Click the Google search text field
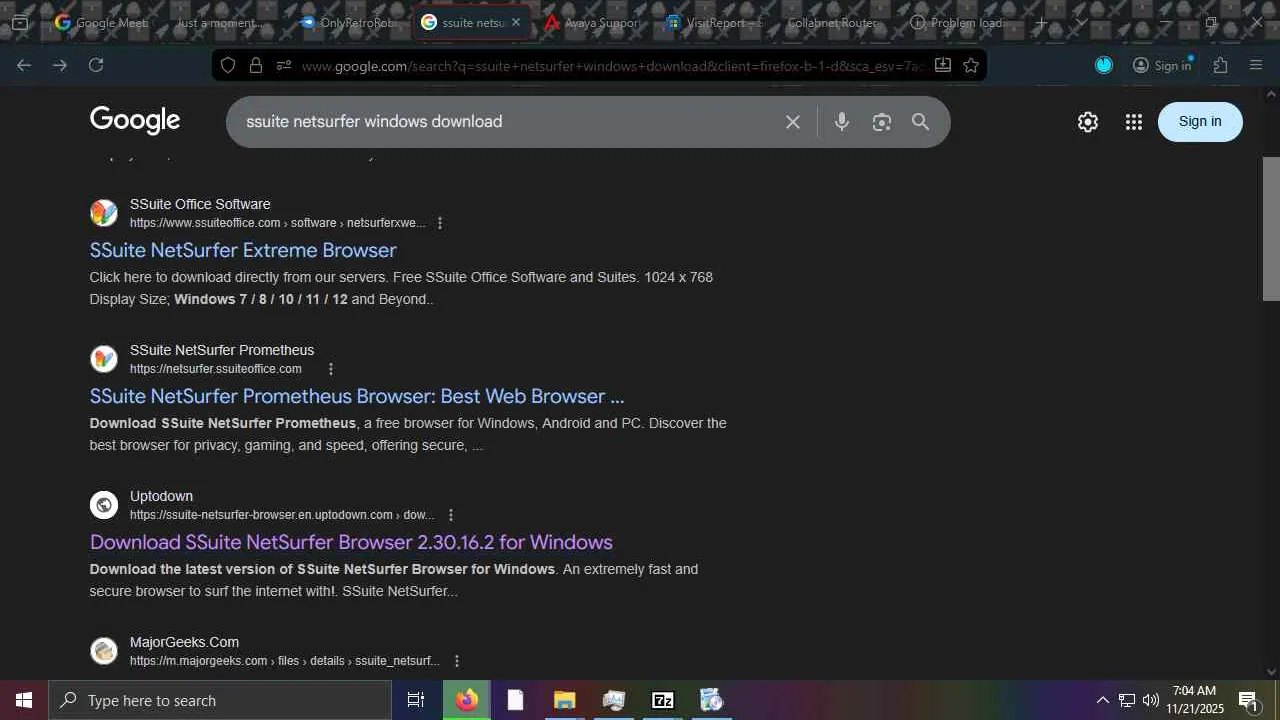This screenshot has height=720, width=1280. pyautogui.click(x=506, y=122)
